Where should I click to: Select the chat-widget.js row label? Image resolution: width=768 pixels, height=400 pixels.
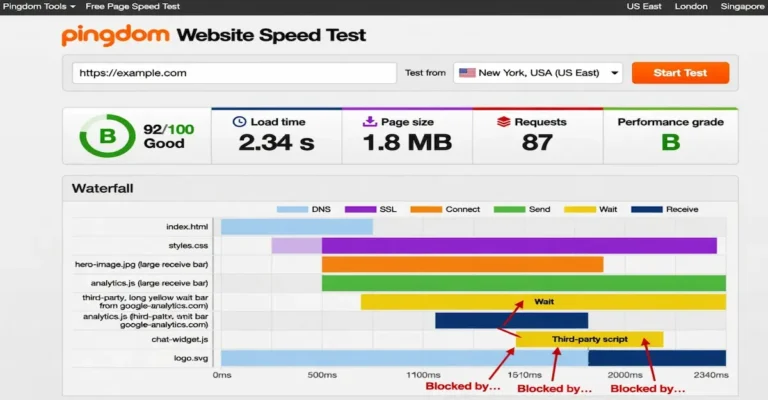coord(180,339)
